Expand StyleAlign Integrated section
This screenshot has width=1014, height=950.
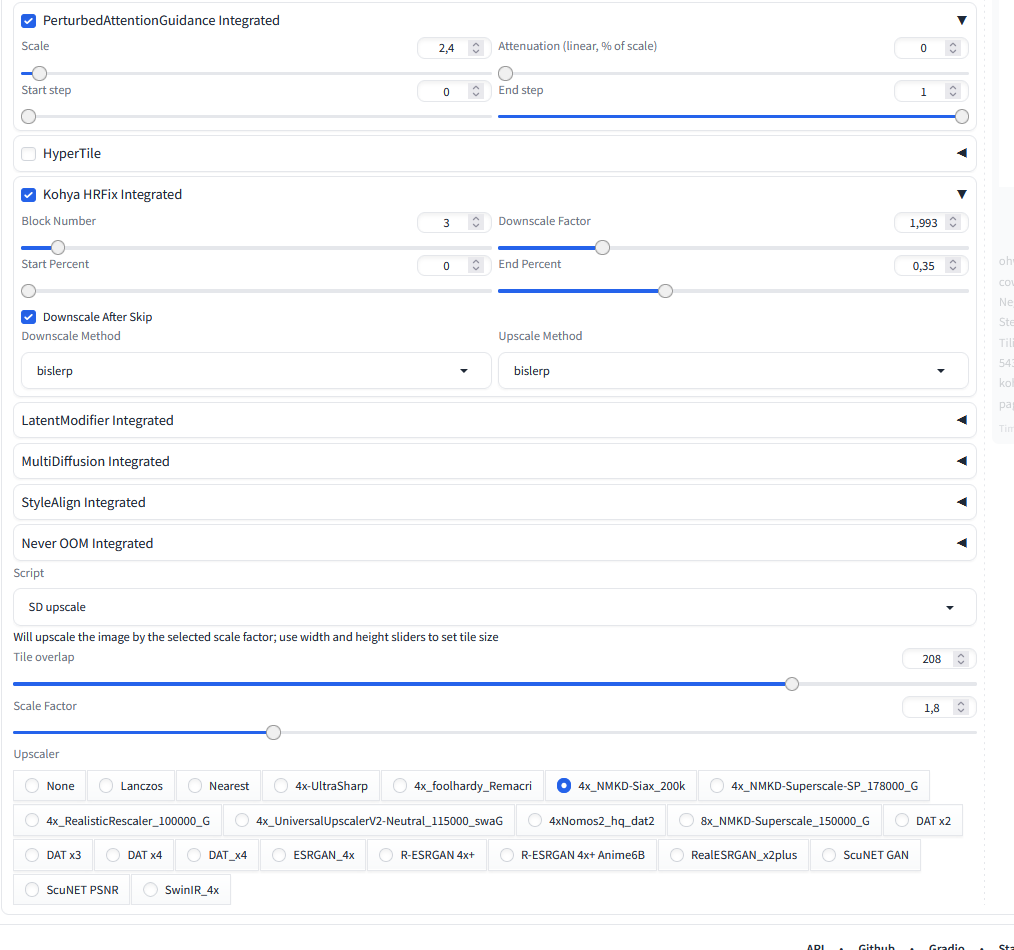point(495,502)
